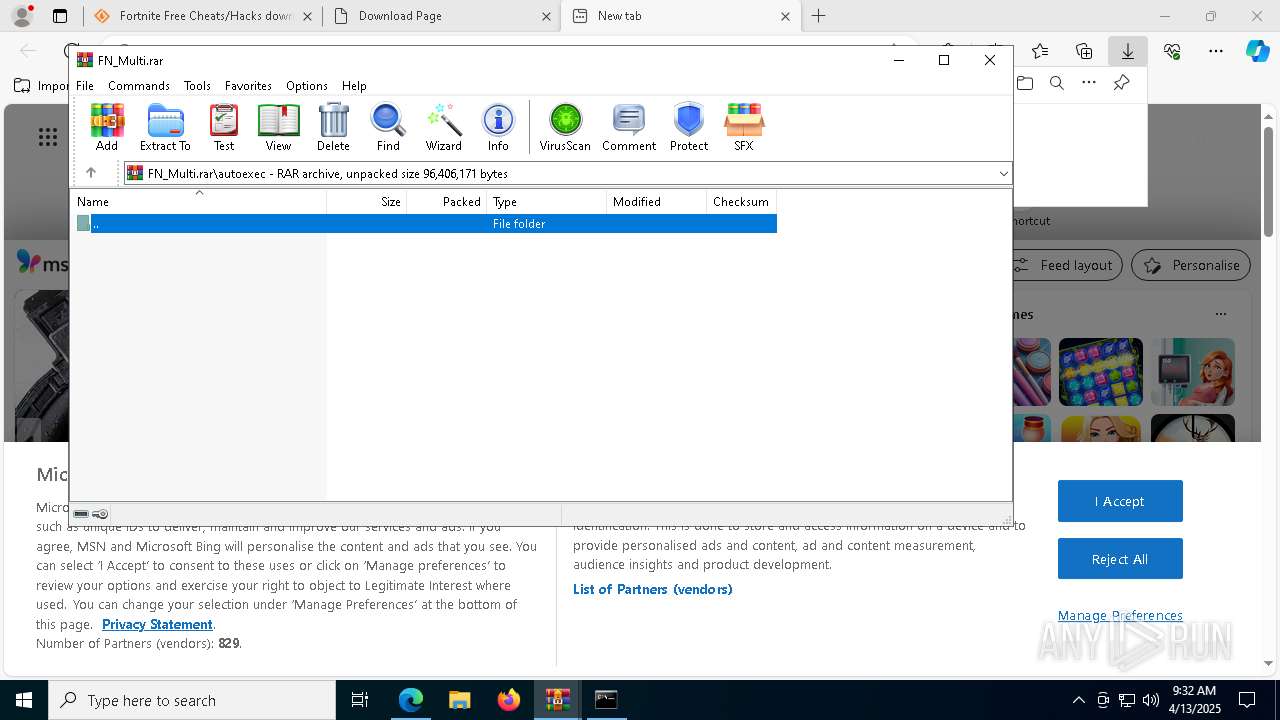Open the notifications center icon
Image resolution: width=1280 pixels, height=720 pixels.
(1247, 700)
